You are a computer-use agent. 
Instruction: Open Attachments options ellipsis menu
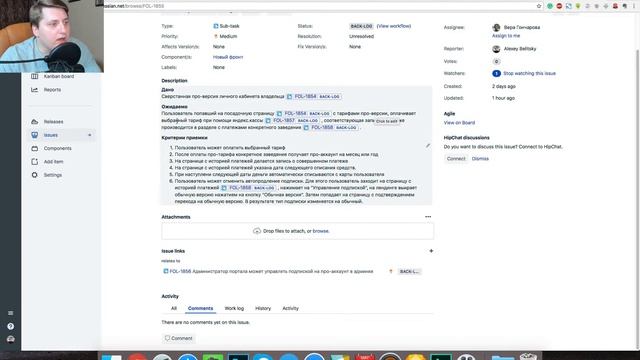[x=428, y=217]
